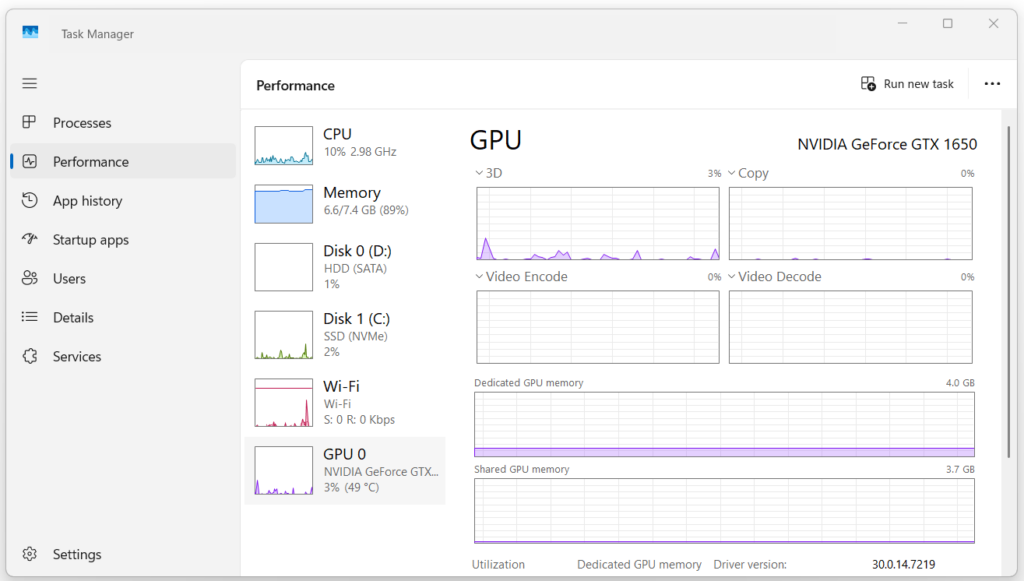This screenshot has height=581, width=1024.
Task: Select Disk 1 (C:) thumbnail graph
Action: 283,335
